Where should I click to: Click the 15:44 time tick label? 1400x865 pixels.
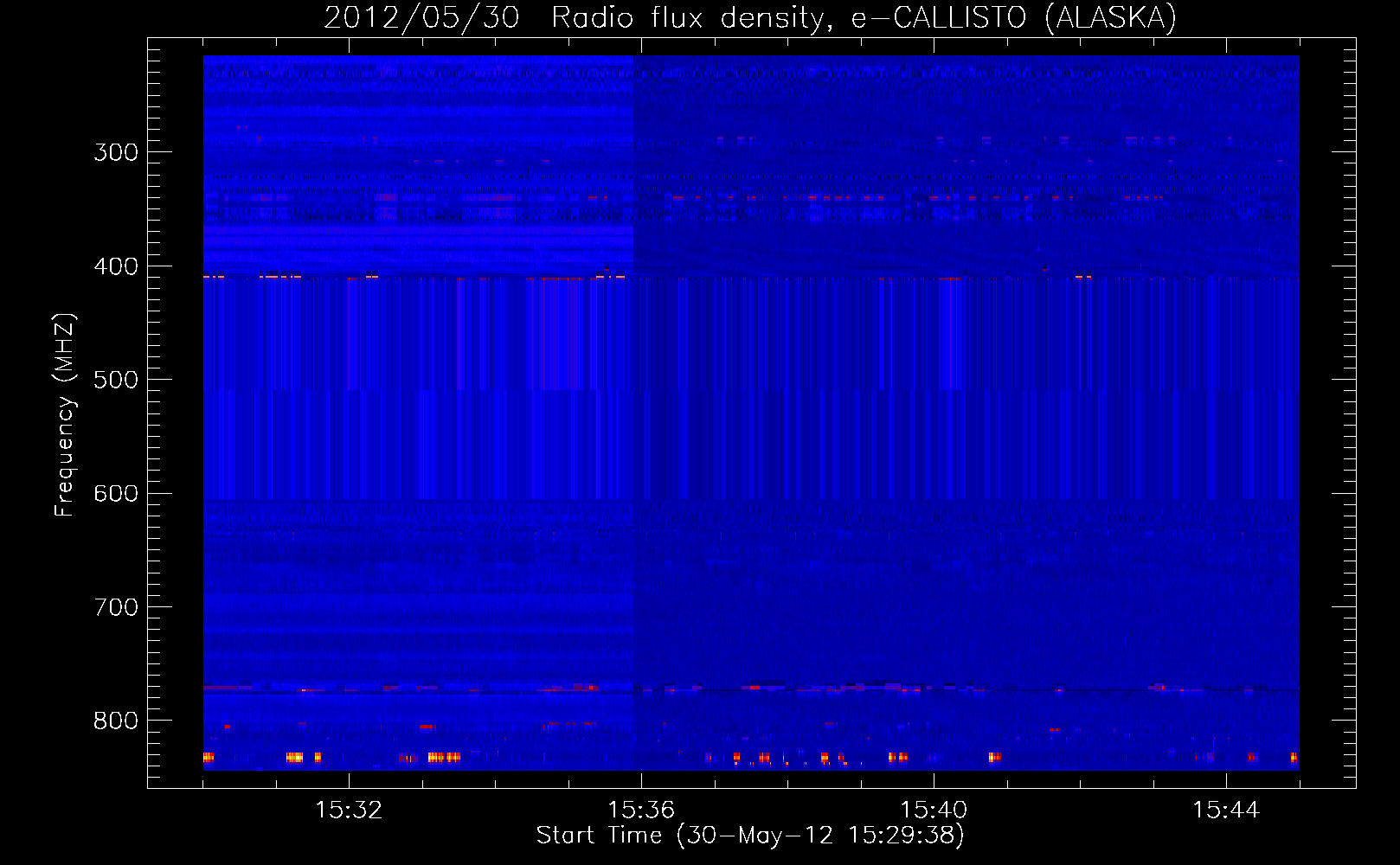click(x=1226, y=811)
